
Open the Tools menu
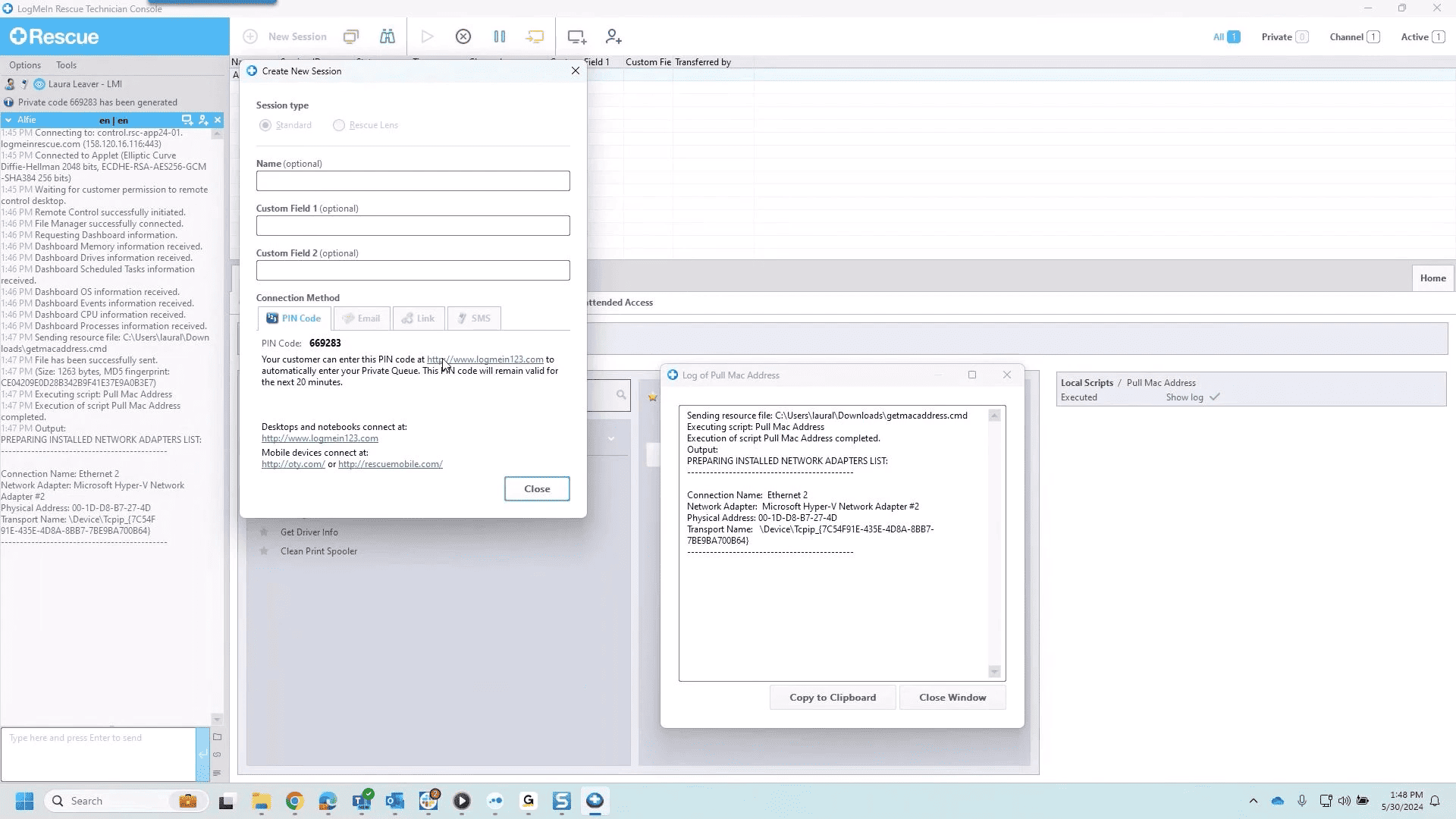click(x=66, y=65)
